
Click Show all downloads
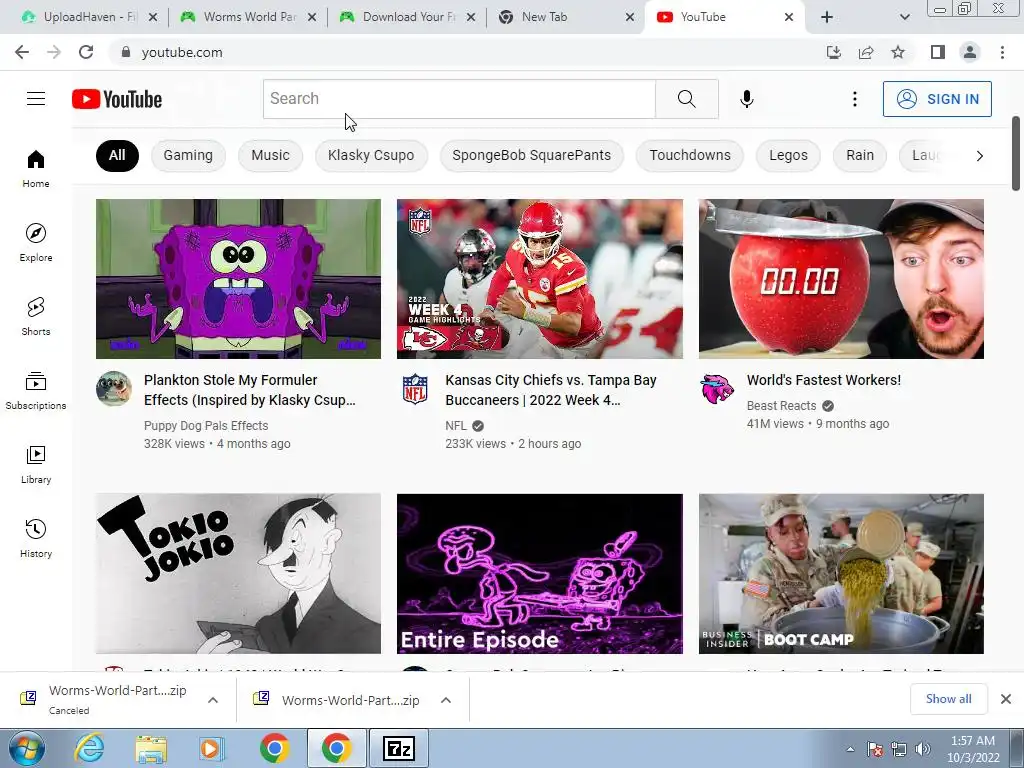click(x=948, y=699)
